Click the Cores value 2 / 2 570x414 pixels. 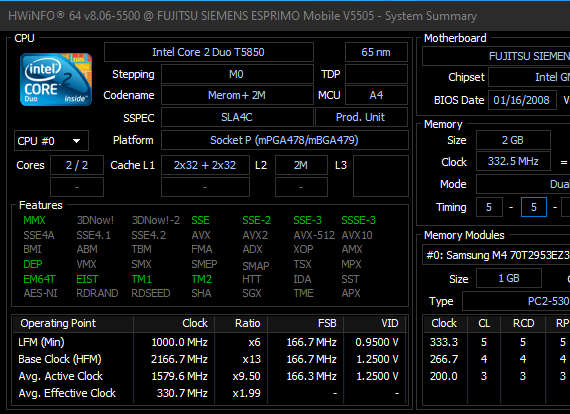[x=77, y=165]
